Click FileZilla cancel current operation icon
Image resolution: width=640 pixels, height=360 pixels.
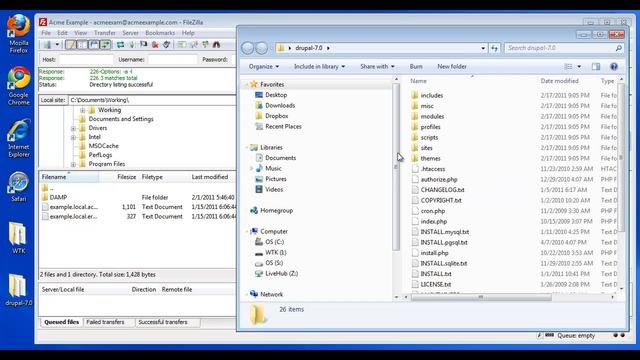click(143, 44)
